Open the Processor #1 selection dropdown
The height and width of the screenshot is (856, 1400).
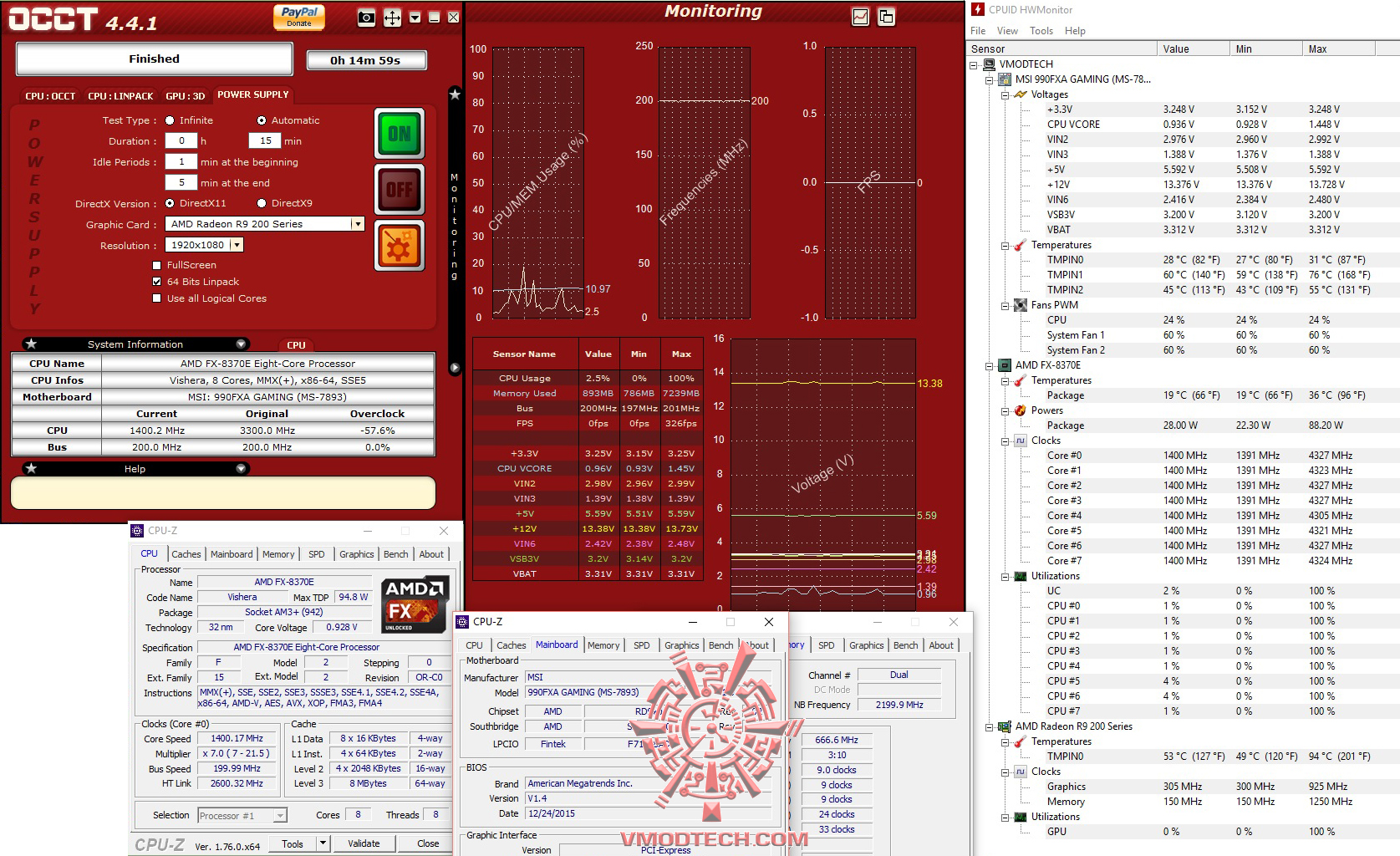click(280, 815)
